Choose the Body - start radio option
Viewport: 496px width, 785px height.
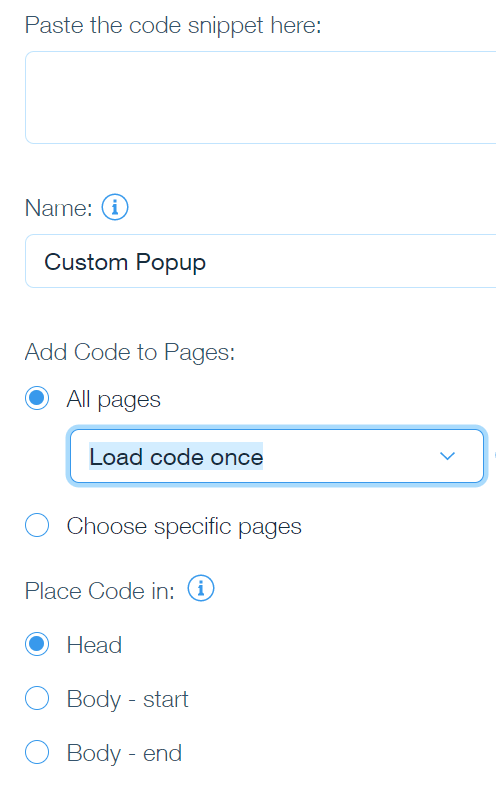[x=37, y=698]
